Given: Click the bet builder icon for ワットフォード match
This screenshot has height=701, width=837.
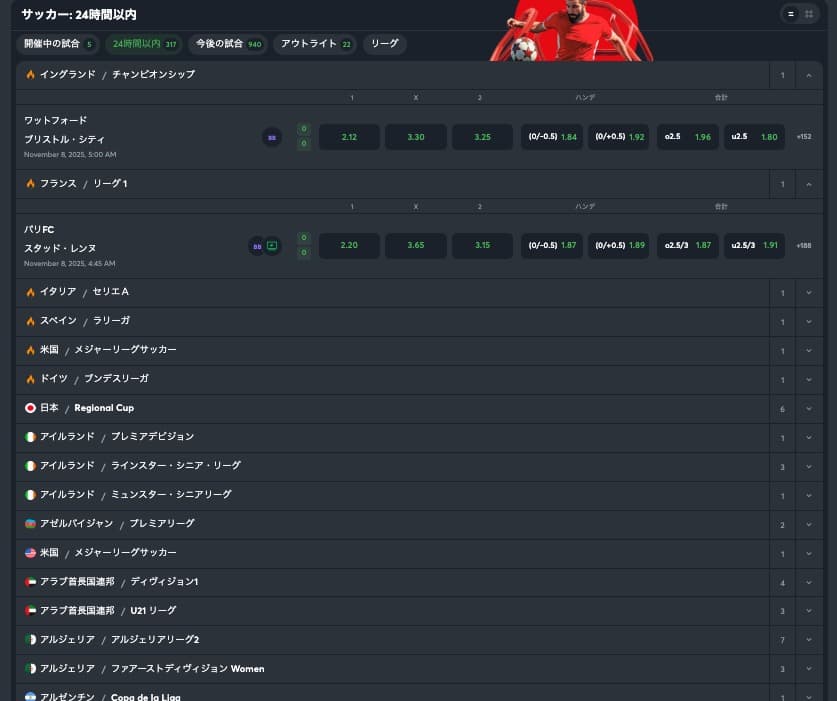Looking at the screenshot, I should (272, 137).
